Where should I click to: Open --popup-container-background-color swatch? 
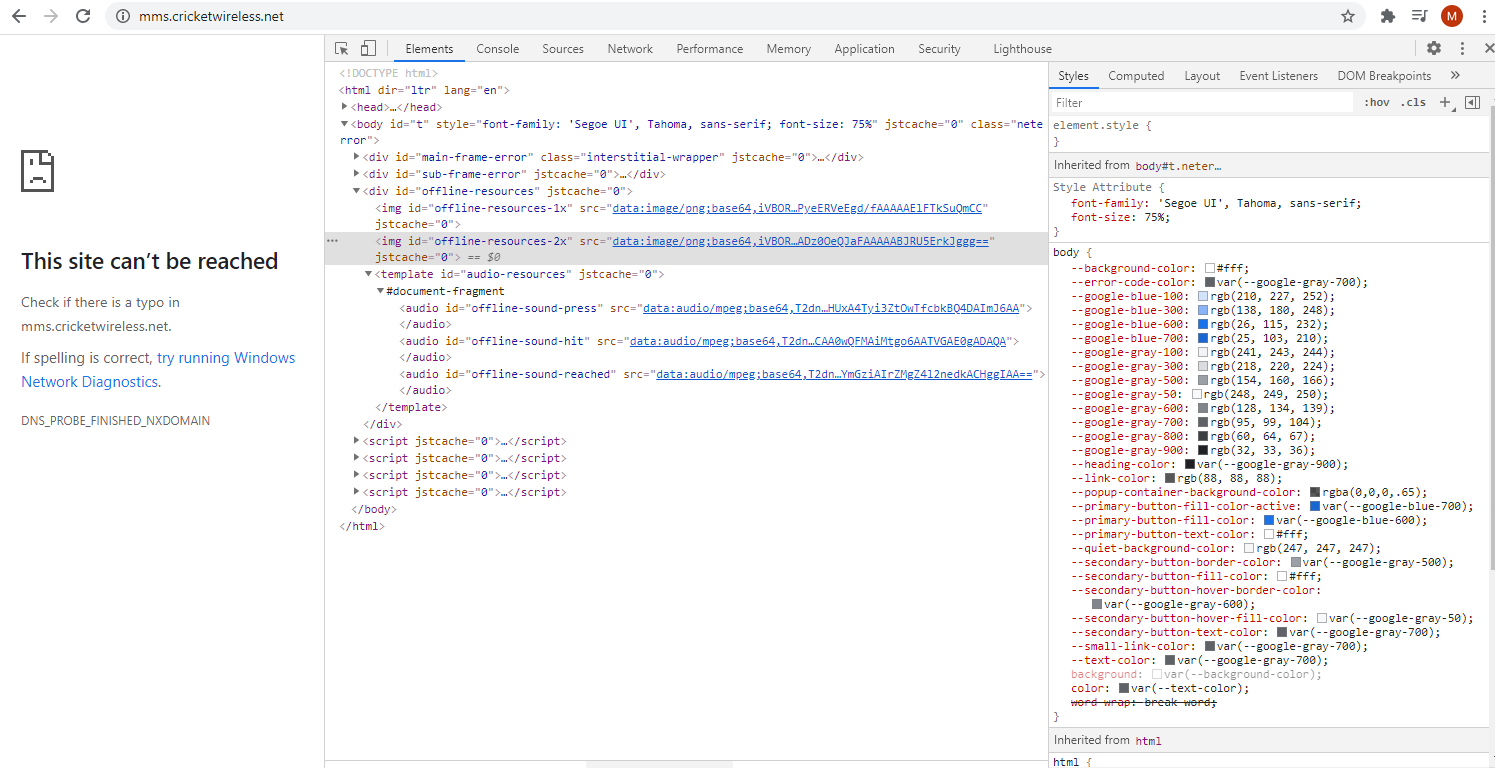tap(1315, 492)
